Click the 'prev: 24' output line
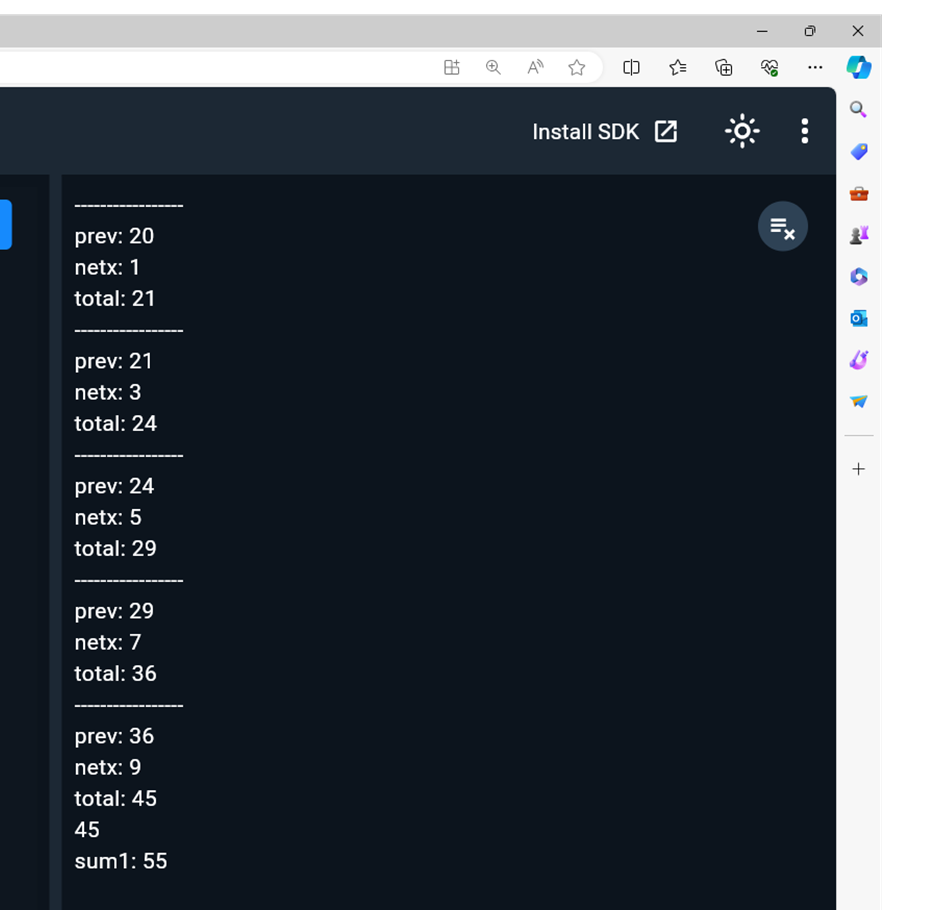 [114, 486]
